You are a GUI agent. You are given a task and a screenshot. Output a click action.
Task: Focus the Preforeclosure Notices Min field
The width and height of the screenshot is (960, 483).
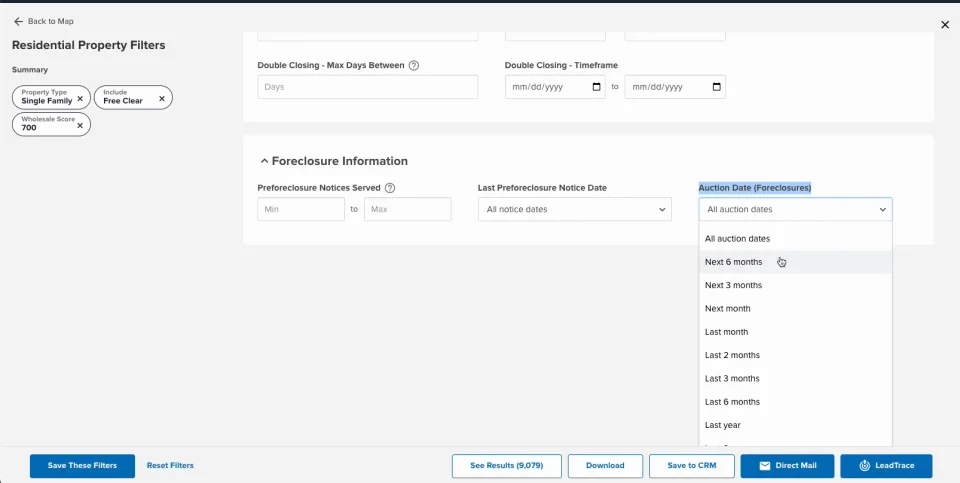click(301, 209)
